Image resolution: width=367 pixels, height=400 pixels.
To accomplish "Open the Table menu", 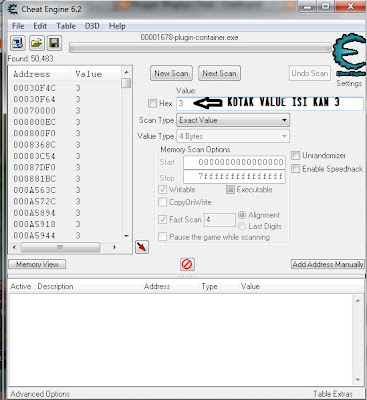I will pyautogui.click(x=66, y=26).
